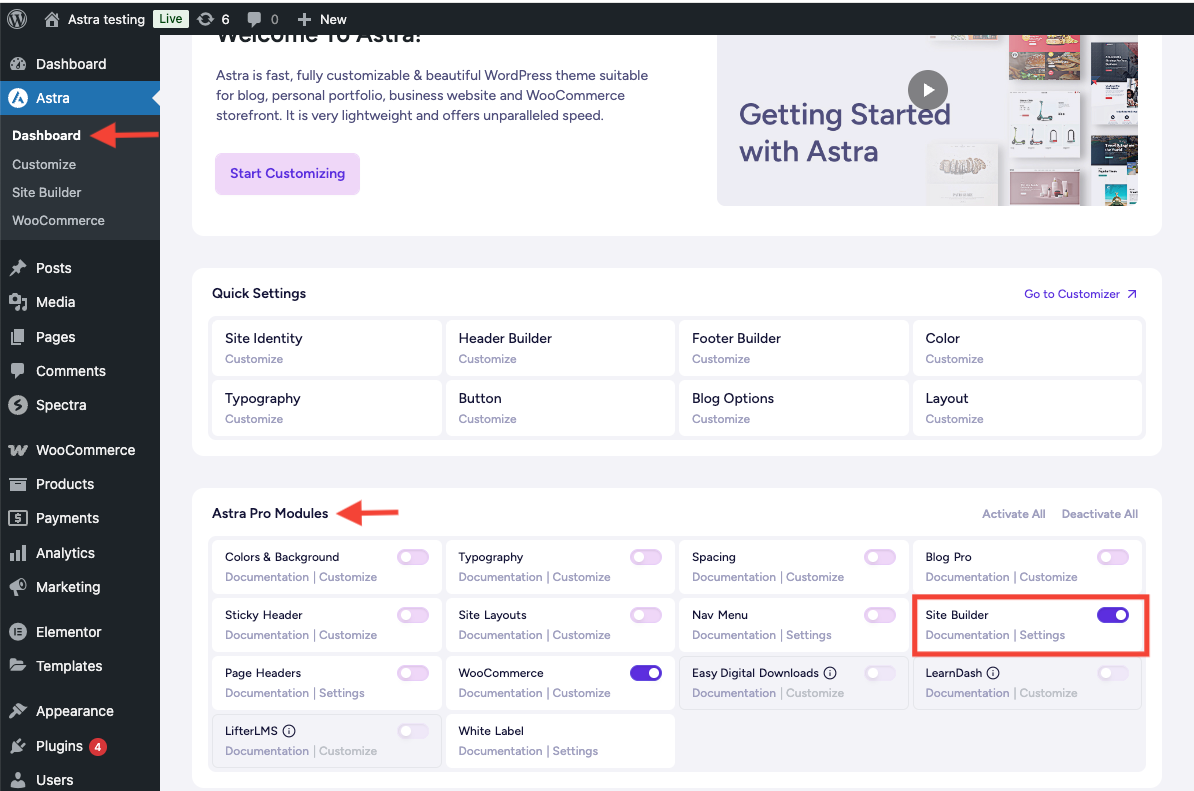The width and height of the screenshot is (1194, 791).
Task: Disable the Site Builder module toggle
Action: (x=1112, y=615)
